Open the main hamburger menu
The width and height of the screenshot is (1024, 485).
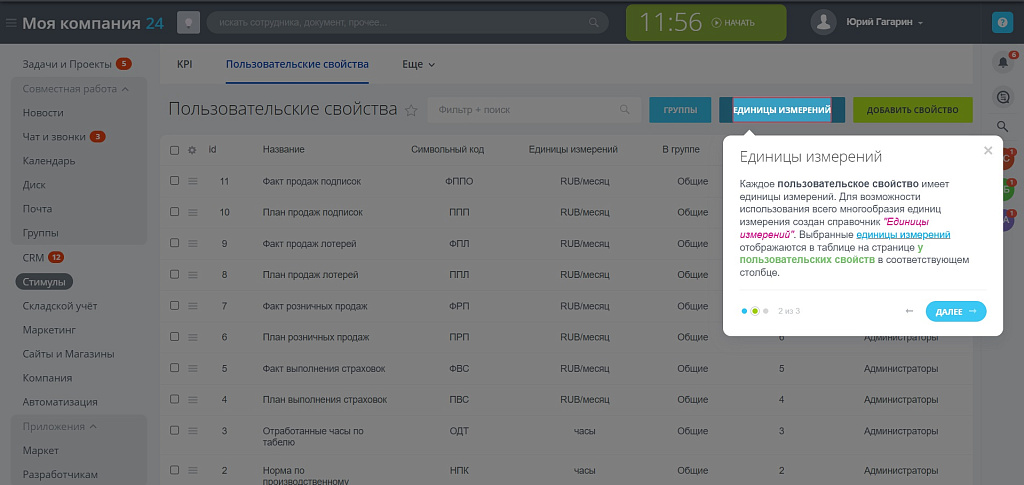[x=11, y=22]
